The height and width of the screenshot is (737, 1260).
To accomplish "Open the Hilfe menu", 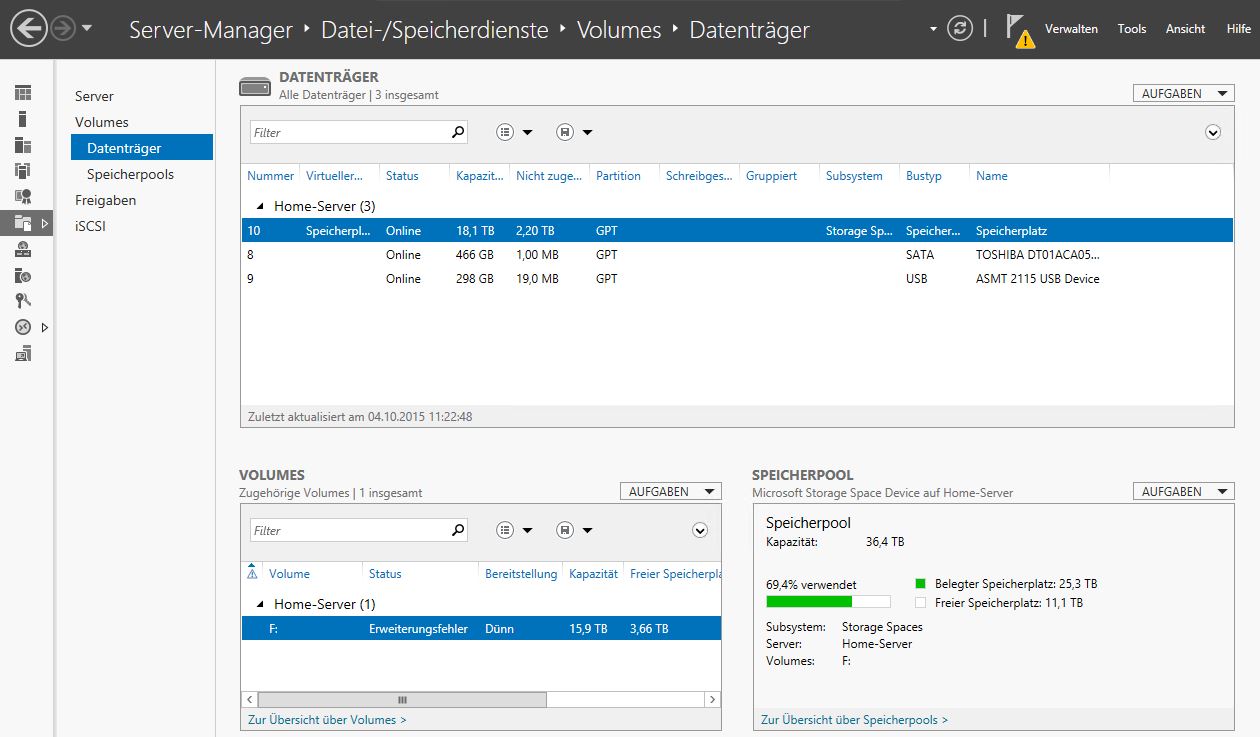I will pyautogui.click(x=1238, y=29).
